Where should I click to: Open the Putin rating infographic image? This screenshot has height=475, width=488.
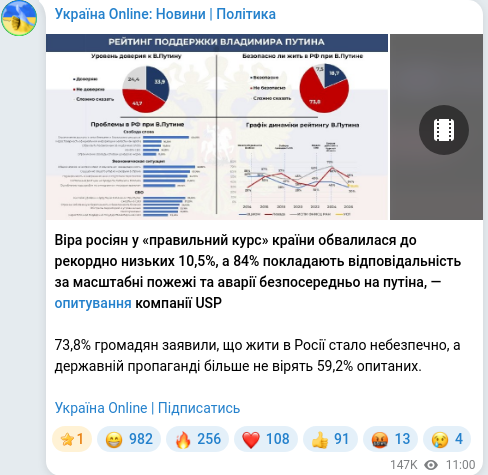tap(217, 127)
